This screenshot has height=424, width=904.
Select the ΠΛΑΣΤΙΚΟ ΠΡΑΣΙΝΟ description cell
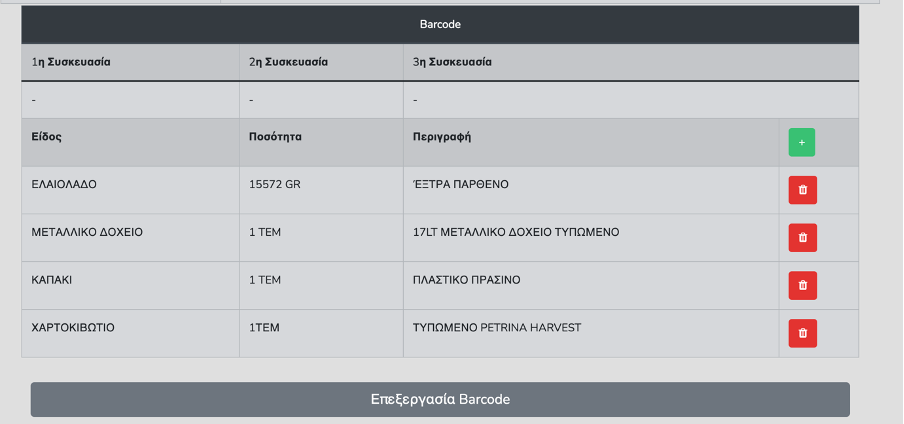[x=591, y=286]
